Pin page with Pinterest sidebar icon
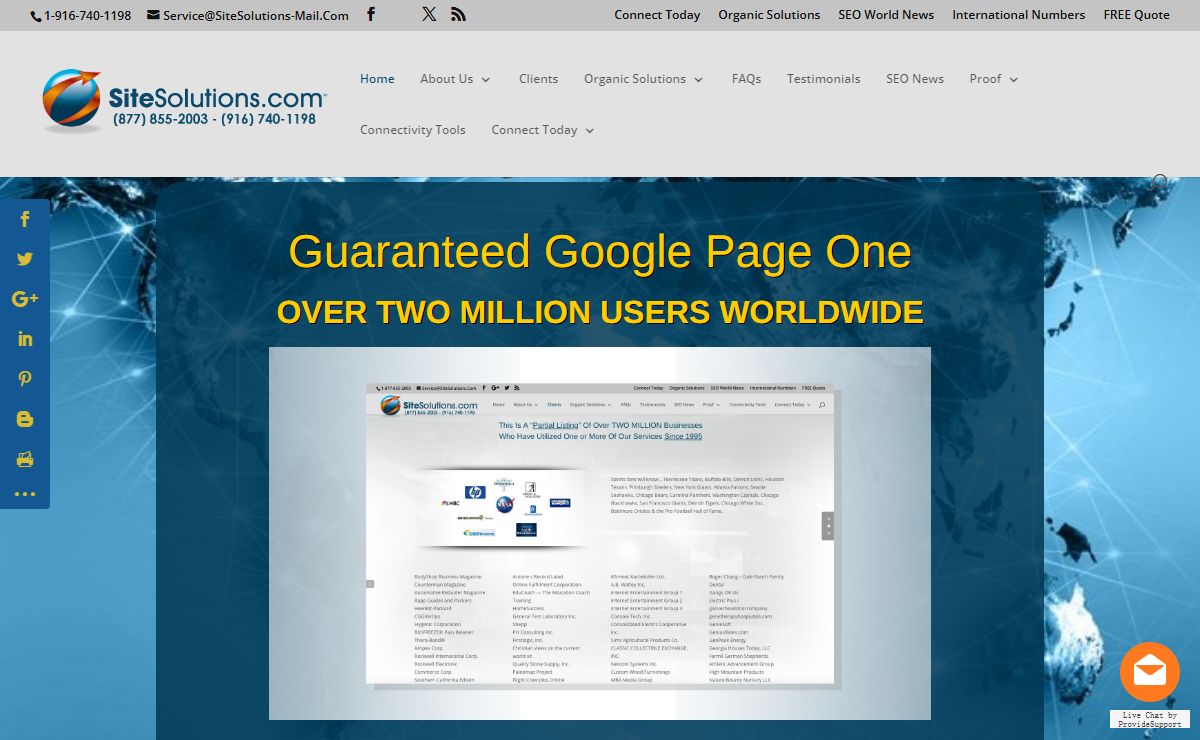1200x740 pixels. [25, 379]
